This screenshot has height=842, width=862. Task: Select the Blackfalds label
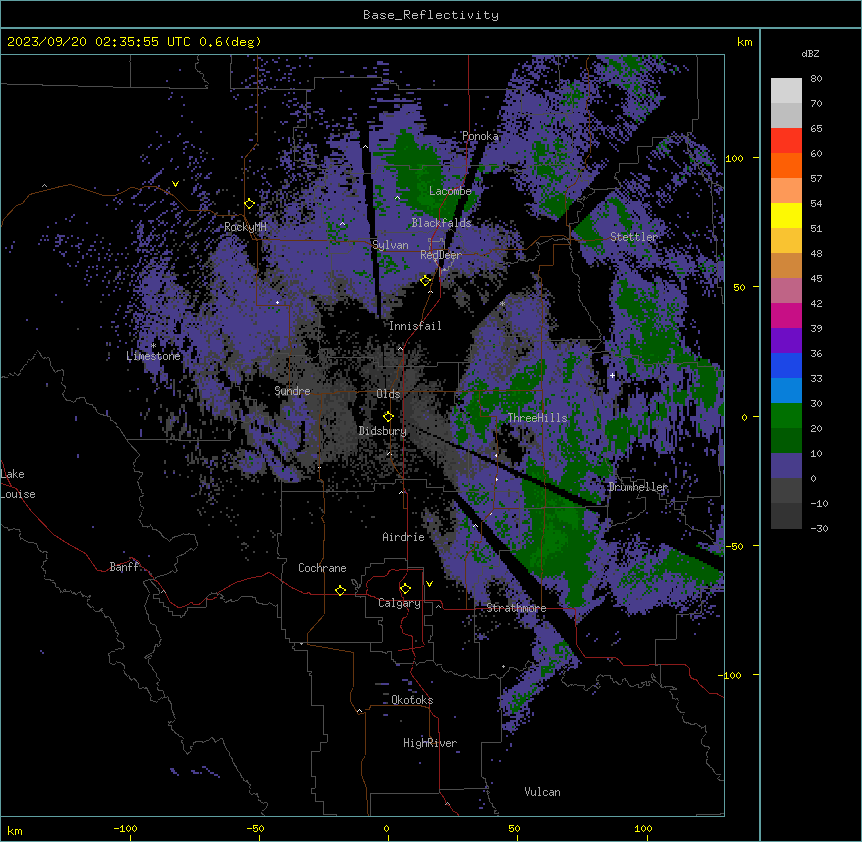pyautogui.click(x=441, y=223)
